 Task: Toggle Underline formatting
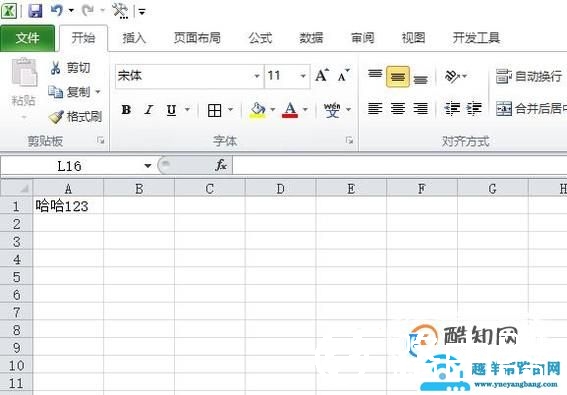(x=171, y=110)
